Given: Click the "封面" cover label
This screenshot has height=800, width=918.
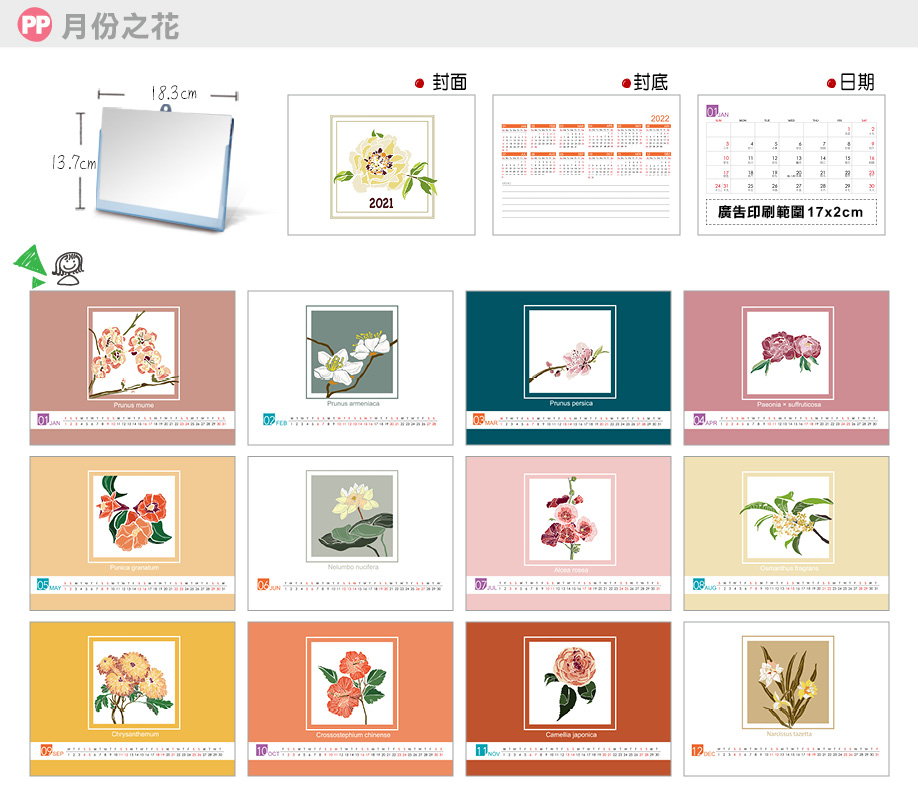Looking at the screenshot, I should 450,82.
